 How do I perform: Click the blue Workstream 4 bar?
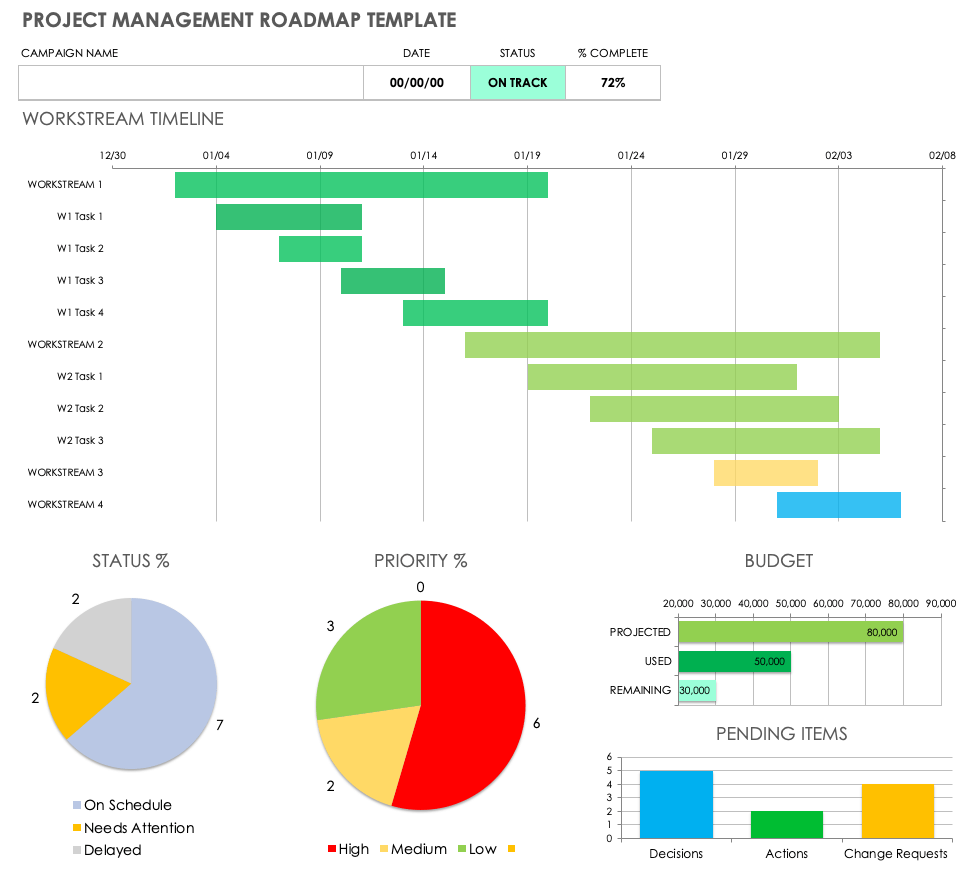pos(838,505)
